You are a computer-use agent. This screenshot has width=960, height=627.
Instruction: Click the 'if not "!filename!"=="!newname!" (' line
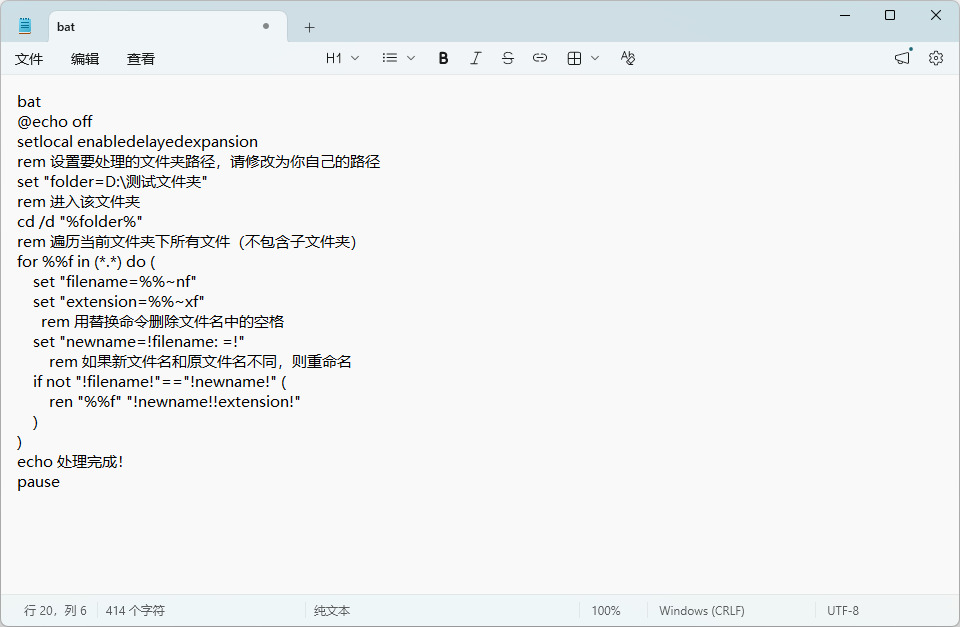click(x=160, y=381)
